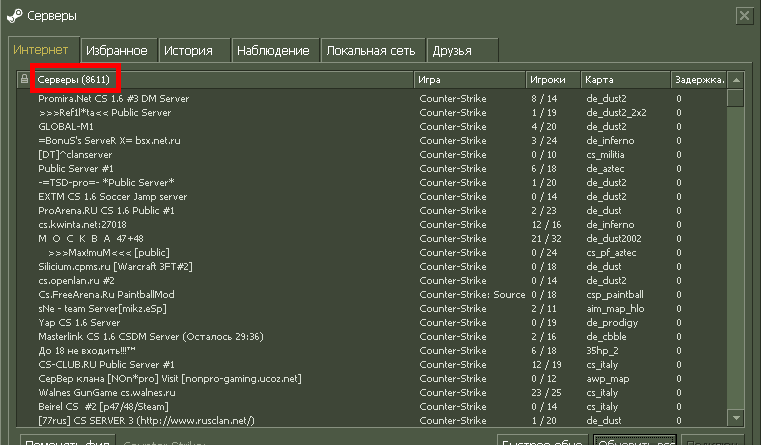Image resolution: width=761 pixels, height=445 pixels.
Task: Open the Локальная сеть tab
Action: tap(371, 50)
